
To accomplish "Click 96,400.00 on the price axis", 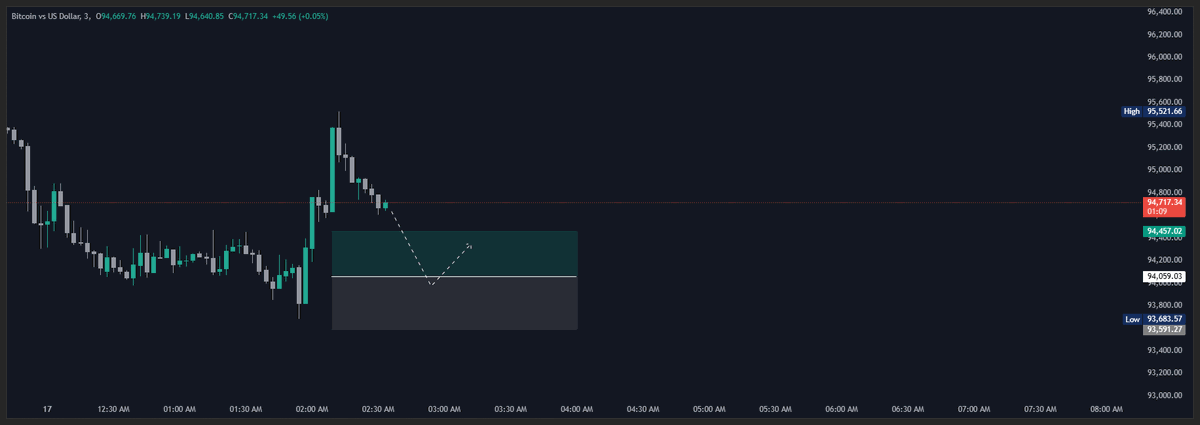I will pos(1164,12).
